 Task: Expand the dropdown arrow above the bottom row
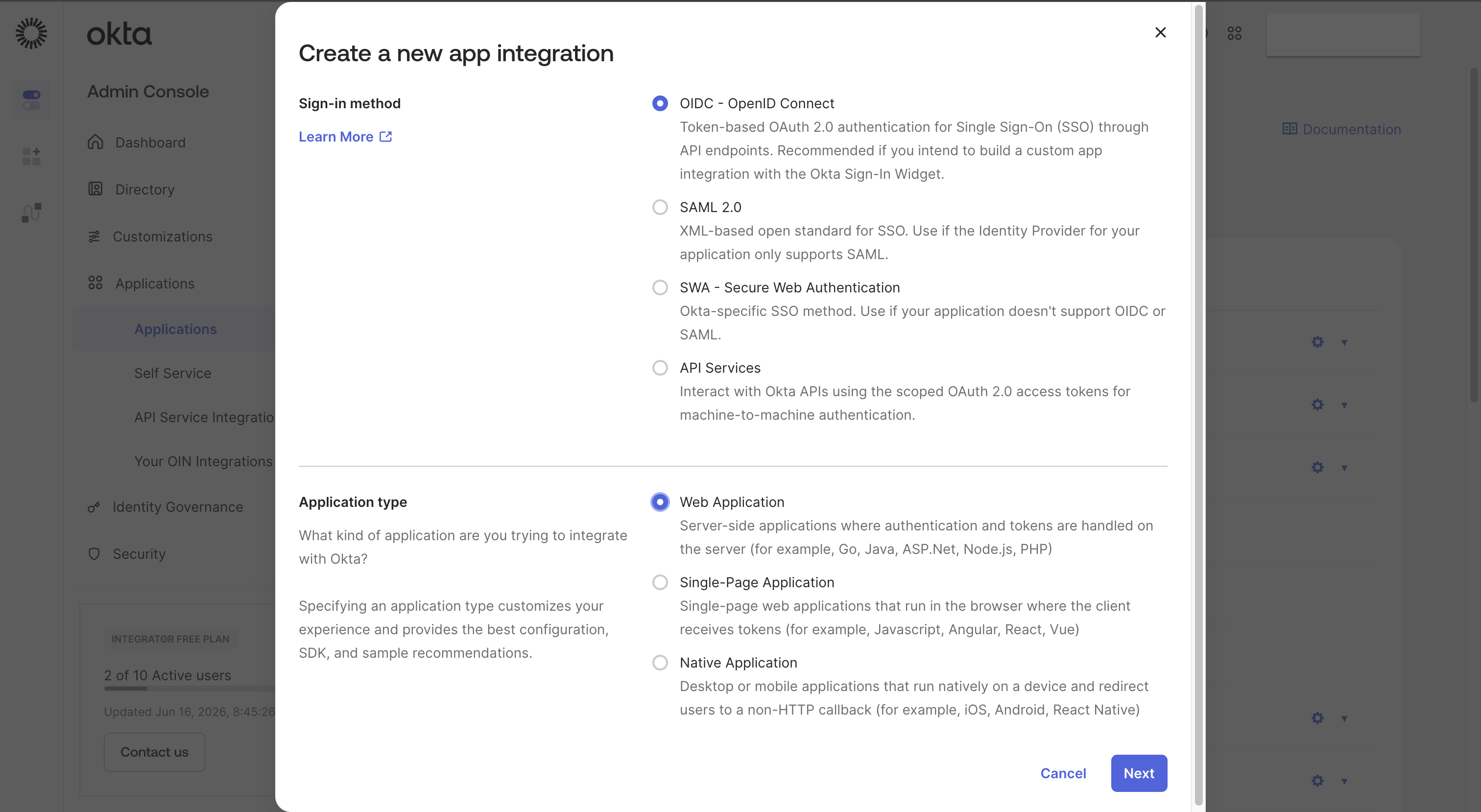tap(1344, 719)
